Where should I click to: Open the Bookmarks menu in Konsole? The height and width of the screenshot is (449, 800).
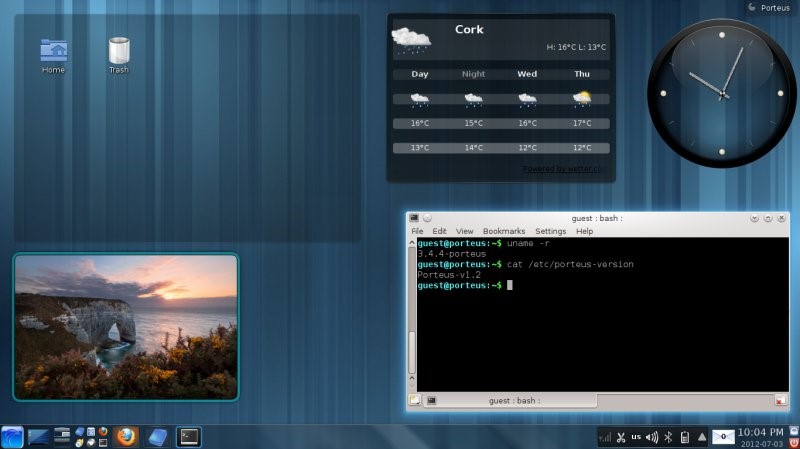tap(503, 231)
